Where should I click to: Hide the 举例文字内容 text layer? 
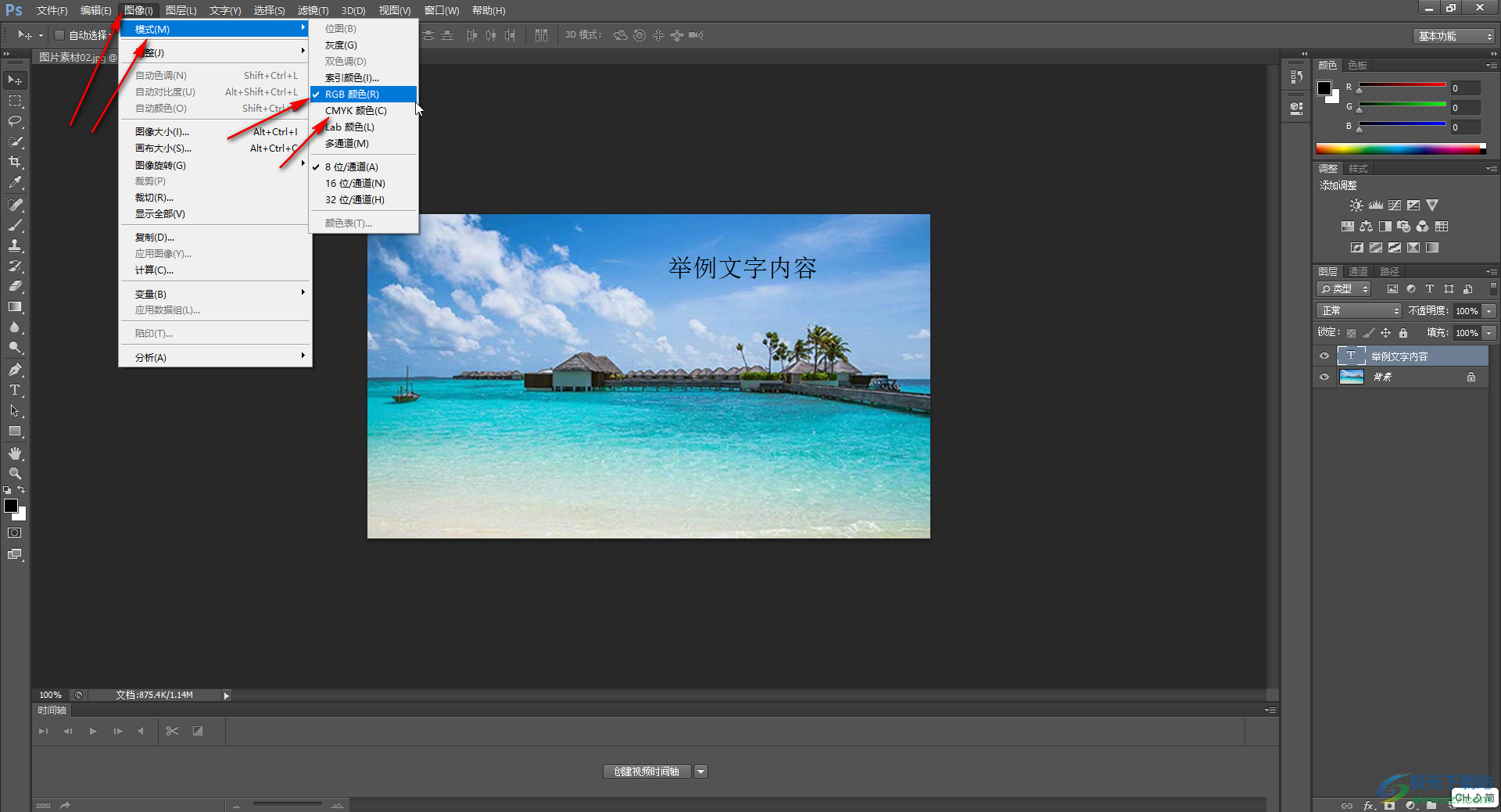coord(1324,356)
